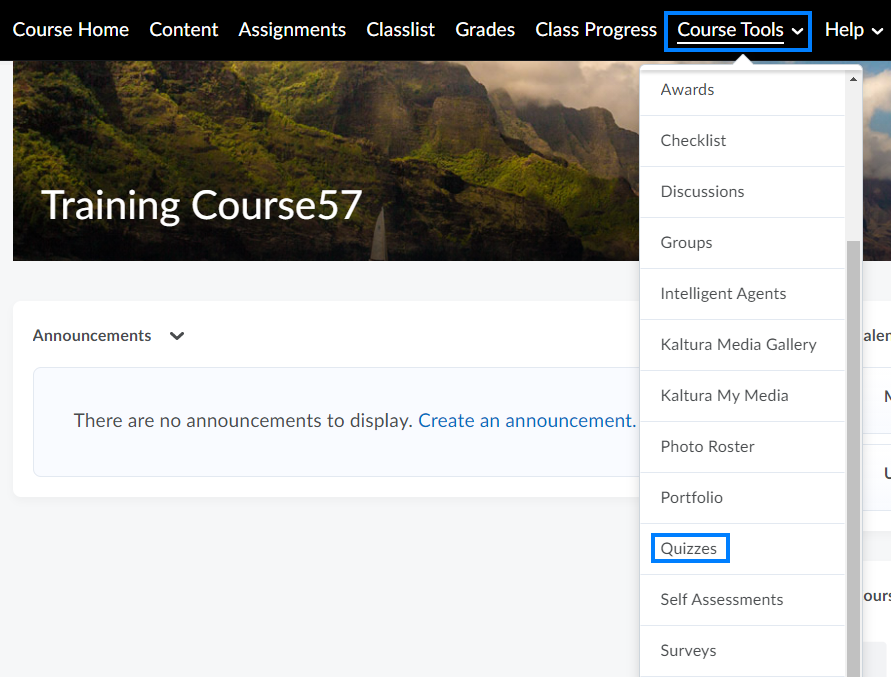
Task: View the Photo Roster
Action: point(707,447)
